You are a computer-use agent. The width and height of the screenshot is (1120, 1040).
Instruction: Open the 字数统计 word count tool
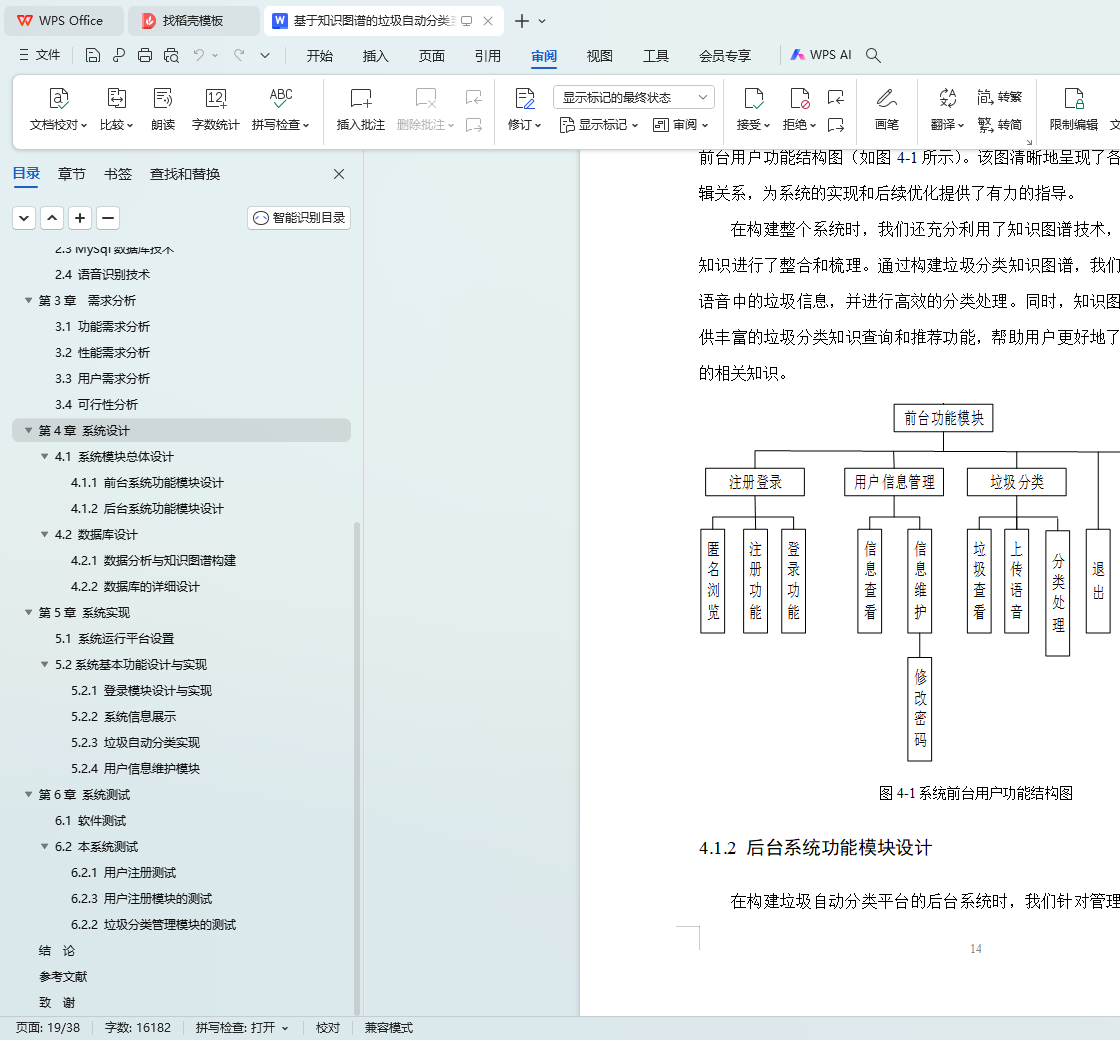click(216, 109)
